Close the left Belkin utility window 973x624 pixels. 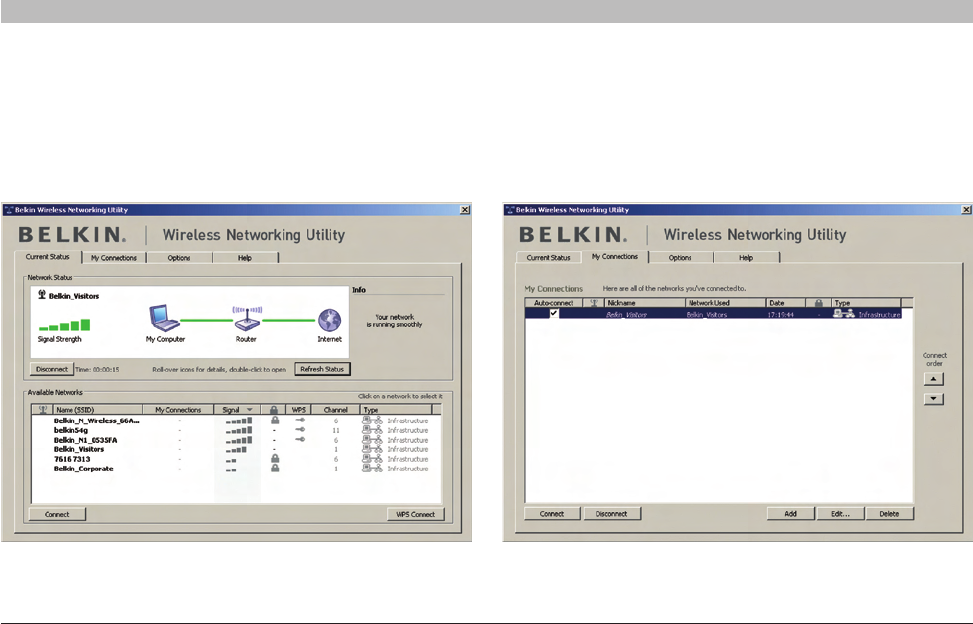coord(465,210)
